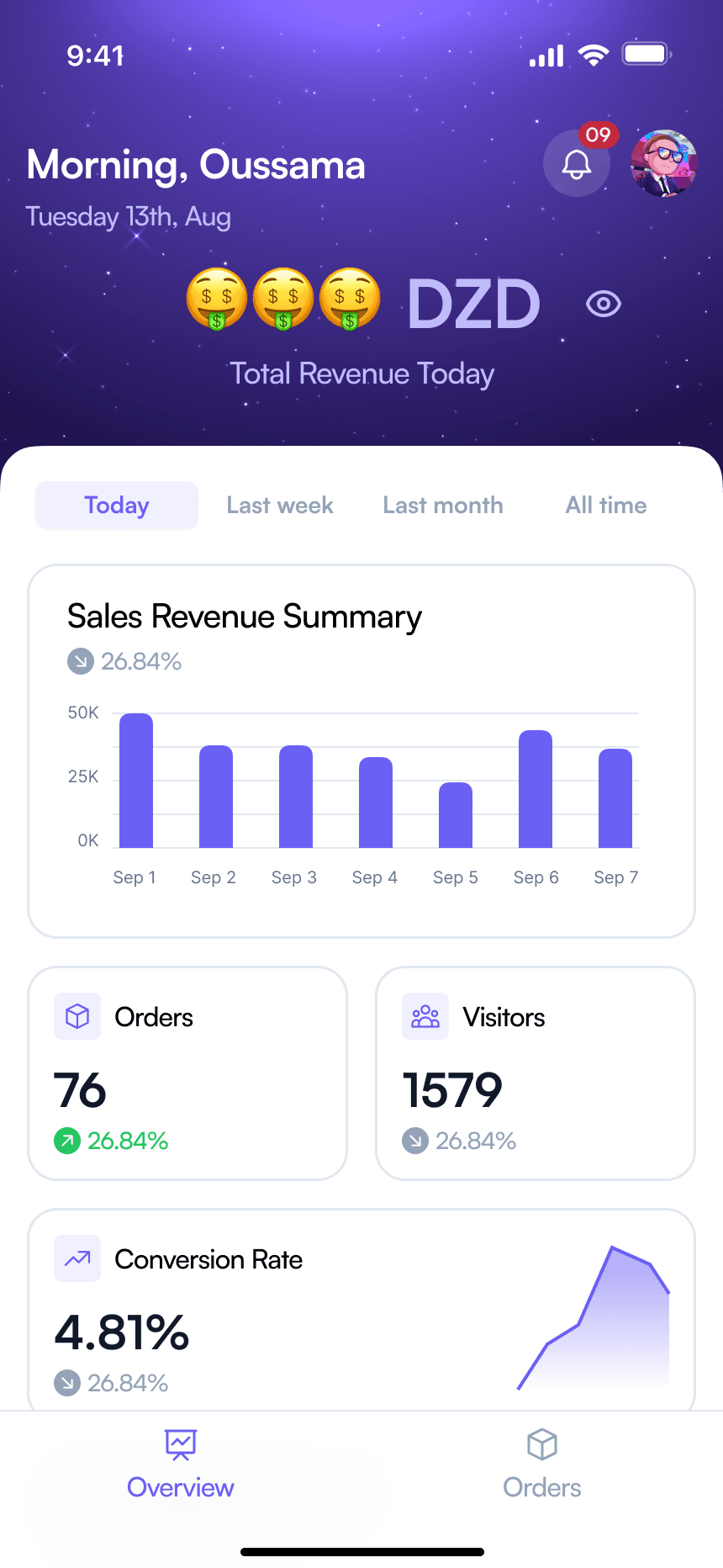Switch to the Last week tab

click(280, 505)
